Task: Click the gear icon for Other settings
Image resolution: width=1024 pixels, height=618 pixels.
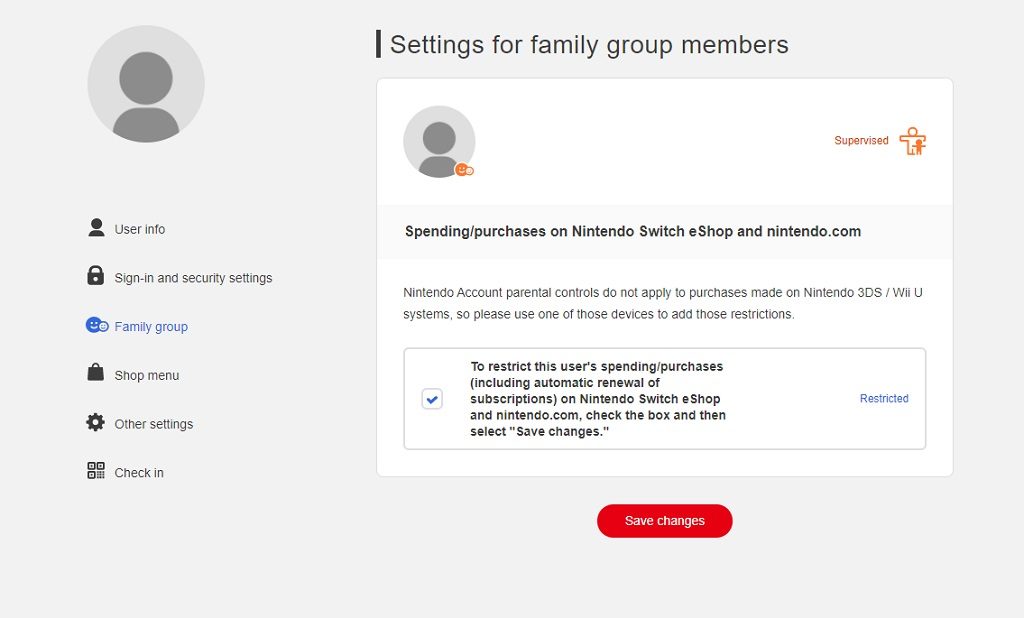Action: pos(95,423)
